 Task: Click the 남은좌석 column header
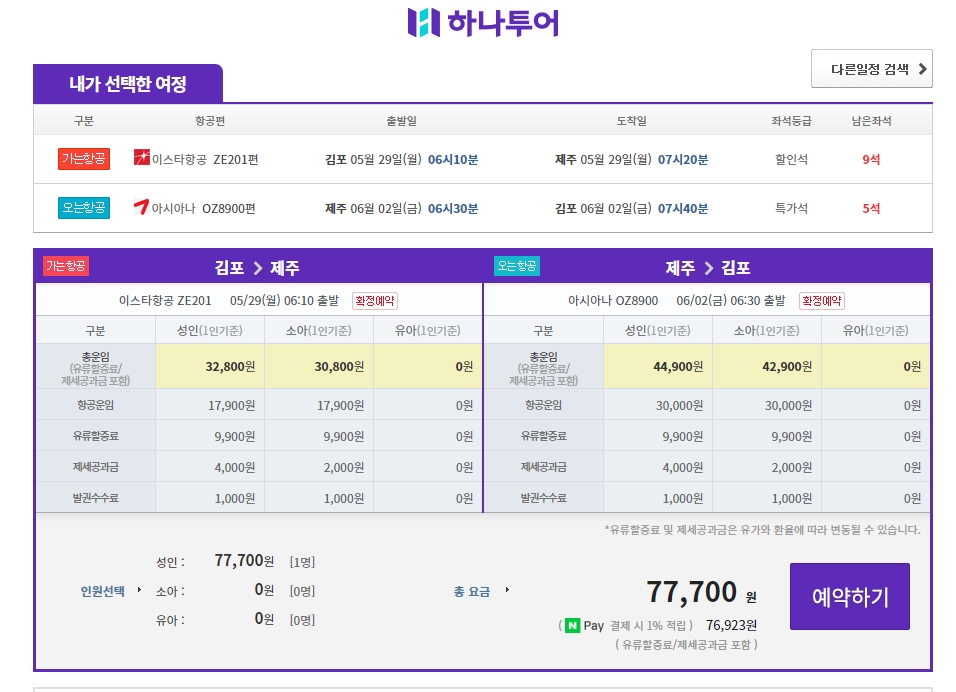tap(871, 121)
